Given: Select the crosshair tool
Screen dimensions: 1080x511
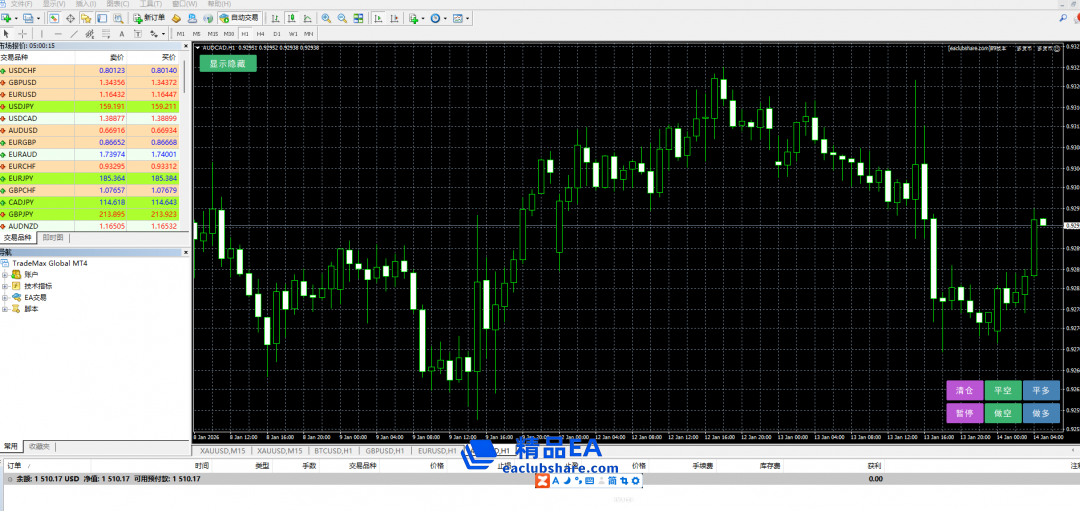Looking at the screenshot, I should (x=23, y=34).
